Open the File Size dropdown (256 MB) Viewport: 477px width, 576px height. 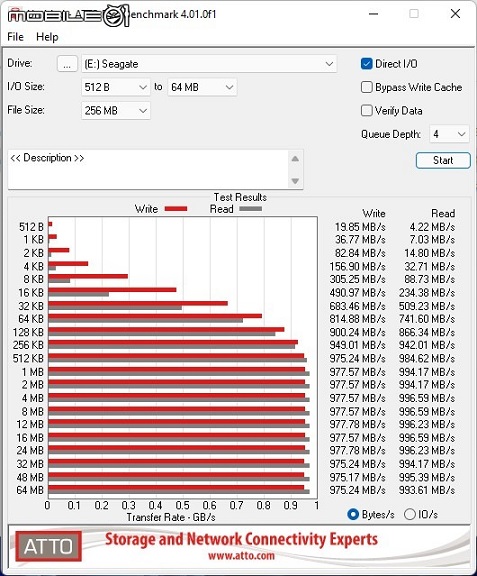116,111
